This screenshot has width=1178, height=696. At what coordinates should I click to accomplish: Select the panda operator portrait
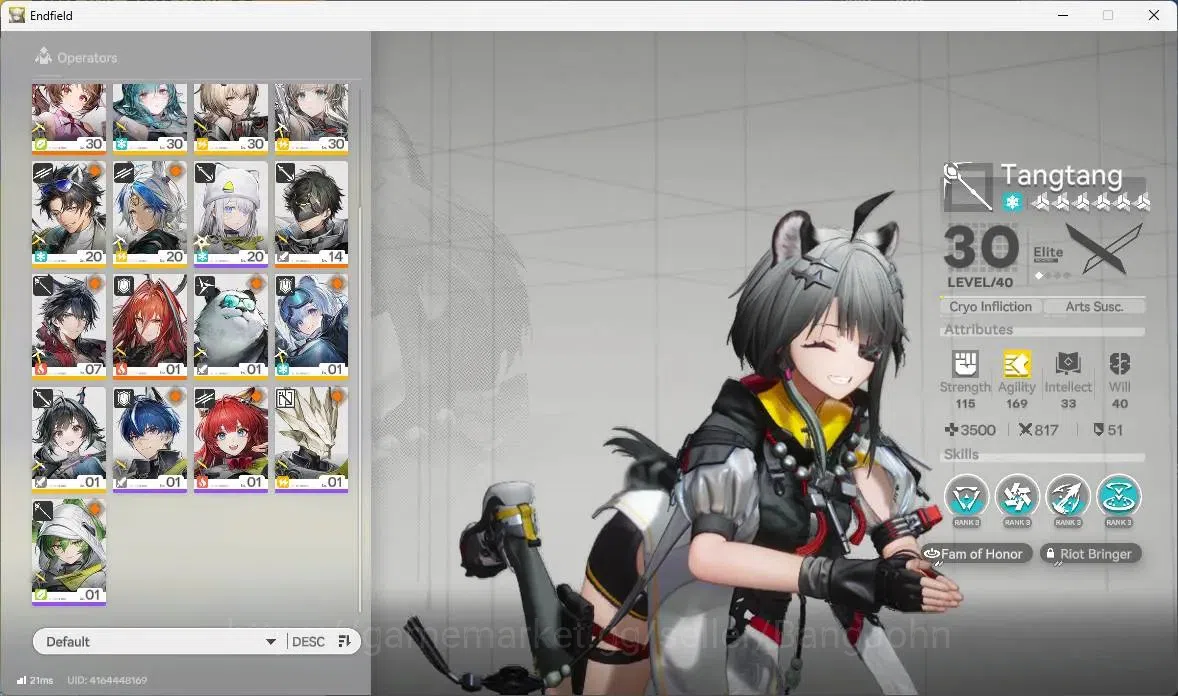coord(231,327)
